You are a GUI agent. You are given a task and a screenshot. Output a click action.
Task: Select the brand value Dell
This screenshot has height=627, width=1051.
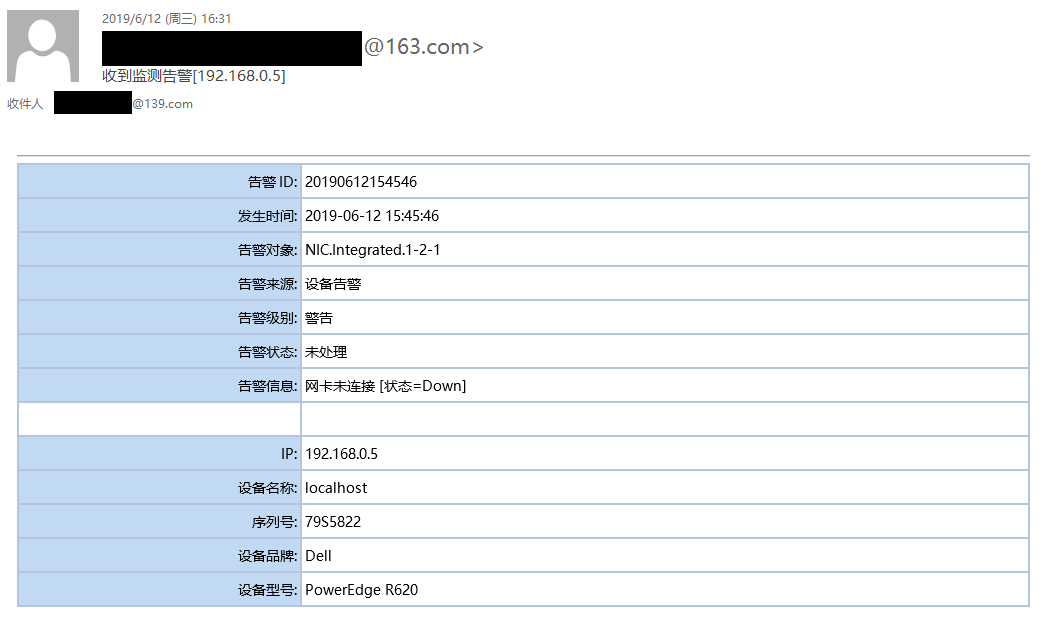point(318,556)
